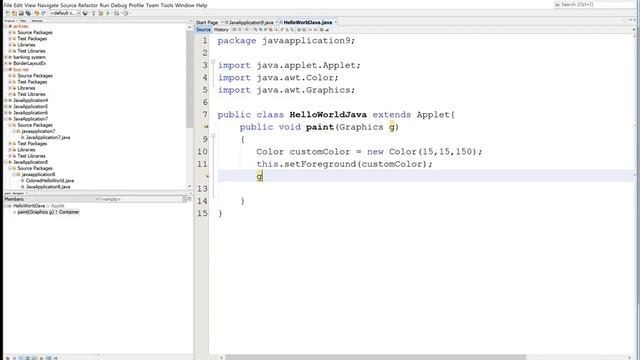The height and width of the screenshot is (360, 640).
Task: Click the Search (Ctrl+I) field
Action: (596, 4)
